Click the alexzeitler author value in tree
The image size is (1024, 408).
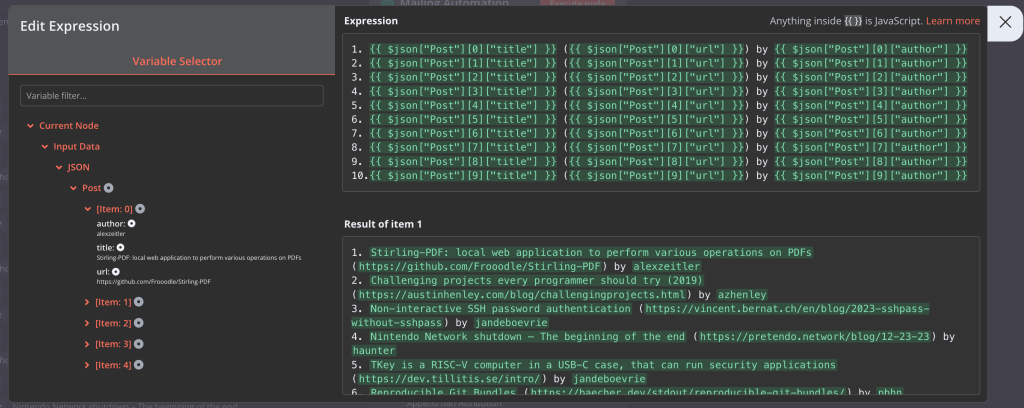click(111, 233)
